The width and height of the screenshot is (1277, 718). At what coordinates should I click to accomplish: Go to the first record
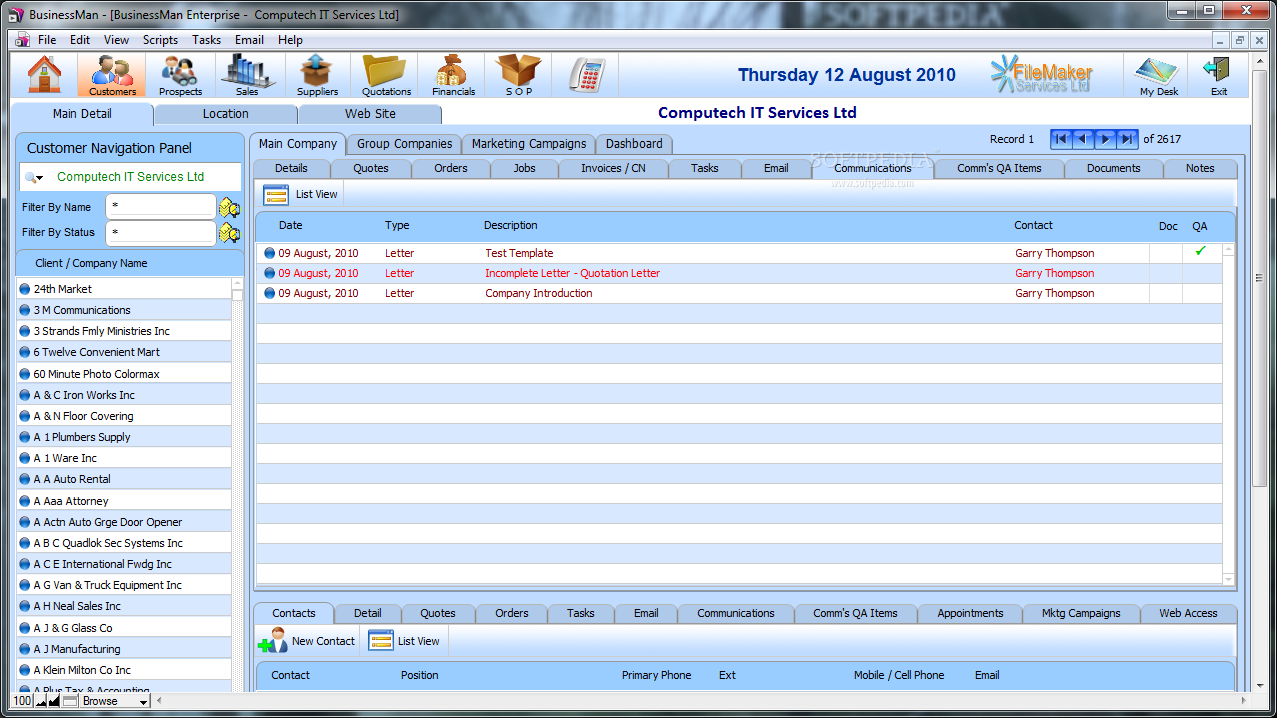pos(1061,139)
